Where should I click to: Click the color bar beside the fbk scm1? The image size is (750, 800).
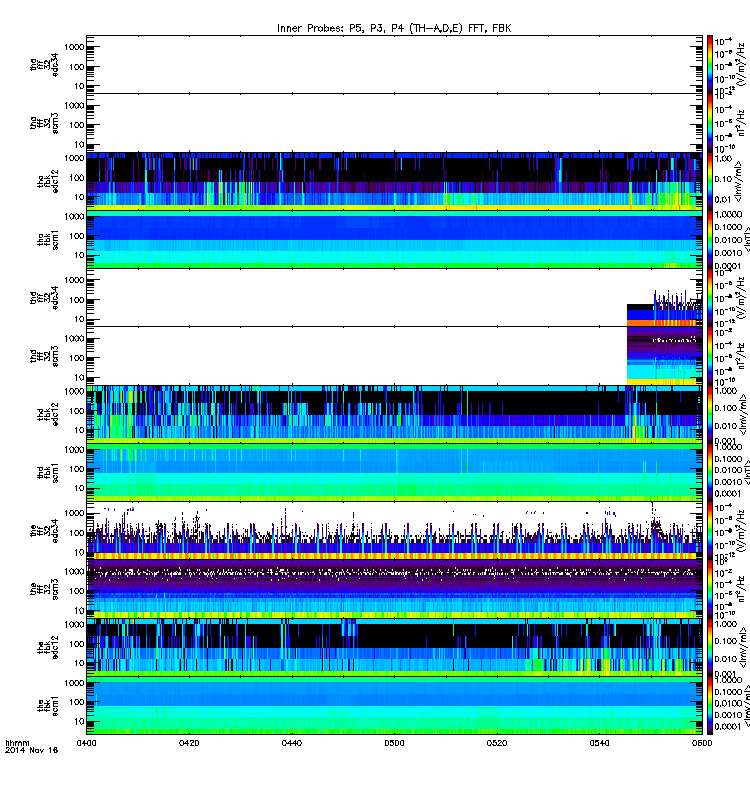point(710,706)
